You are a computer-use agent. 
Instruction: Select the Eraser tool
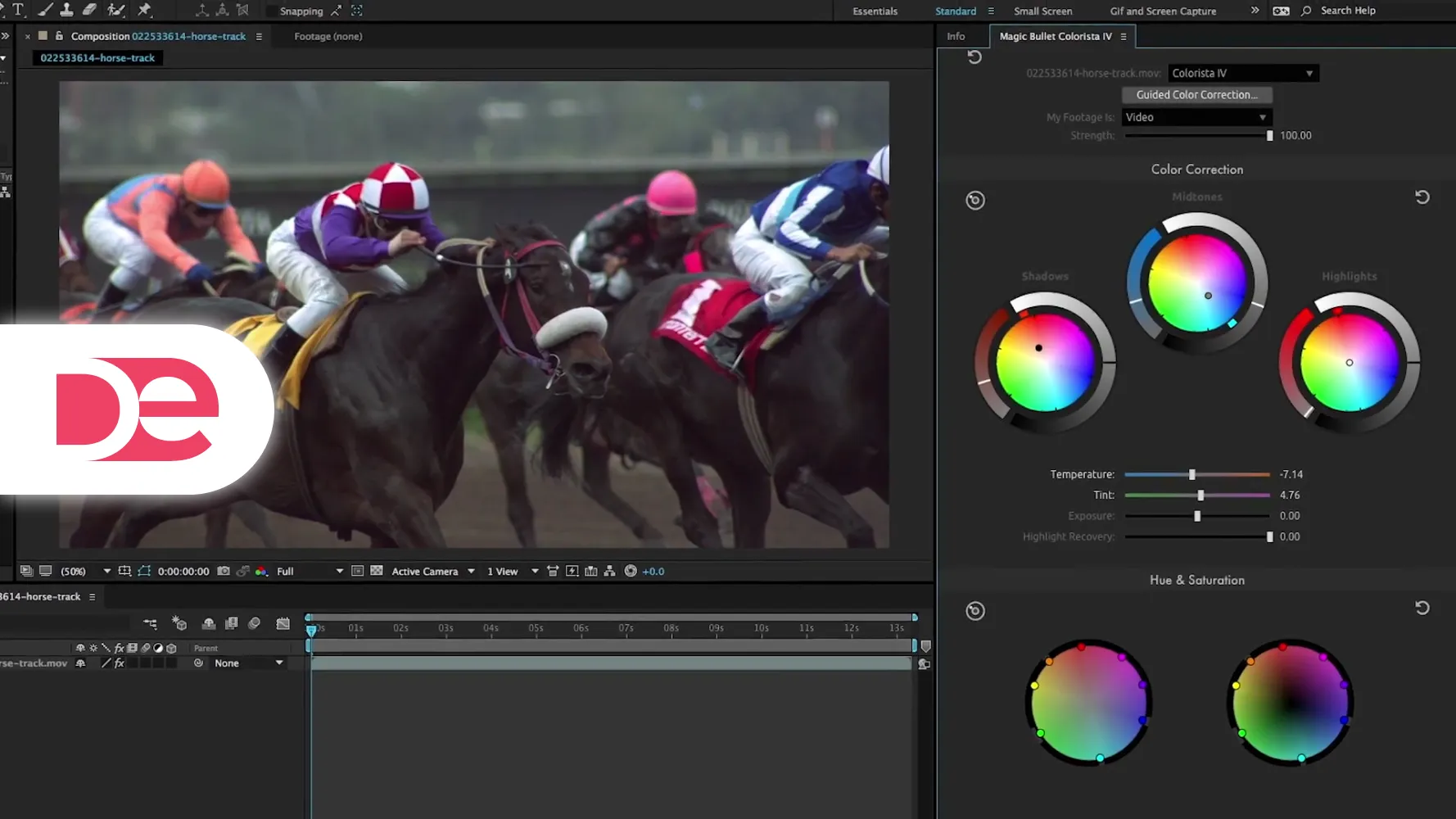[90, 10]
